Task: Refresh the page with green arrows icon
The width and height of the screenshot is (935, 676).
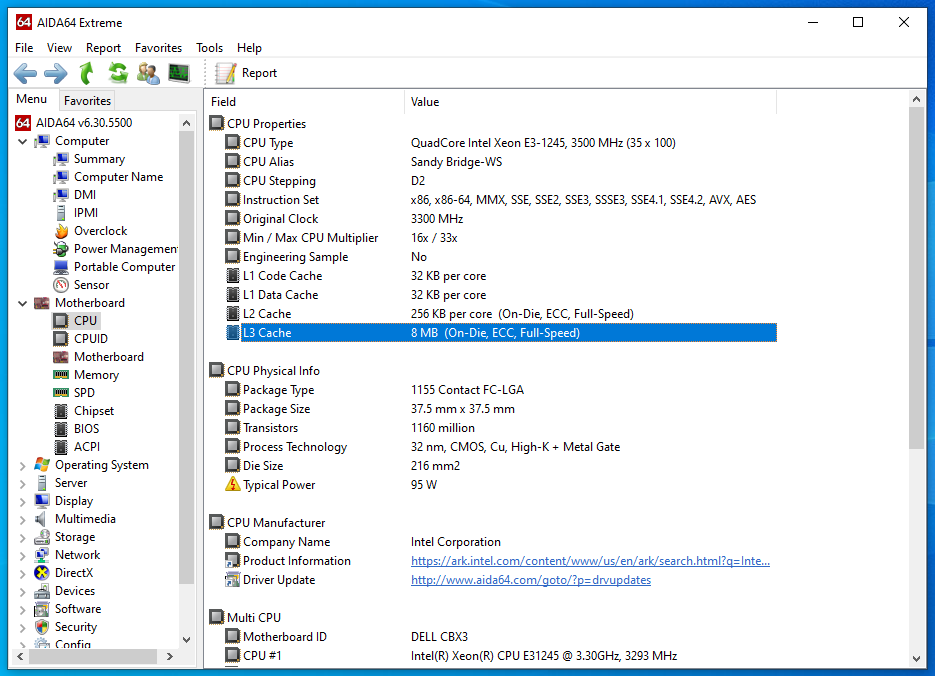Action: coord(117,73)
